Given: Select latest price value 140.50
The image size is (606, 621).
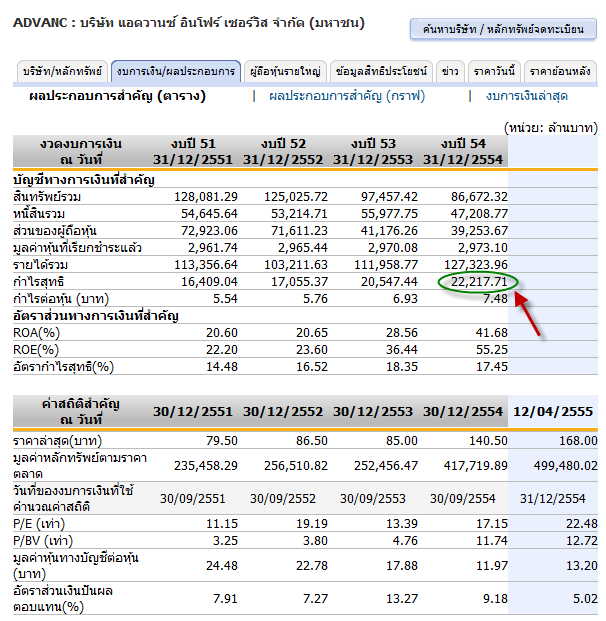Looking at the screenshot, I should pos(488,441).
